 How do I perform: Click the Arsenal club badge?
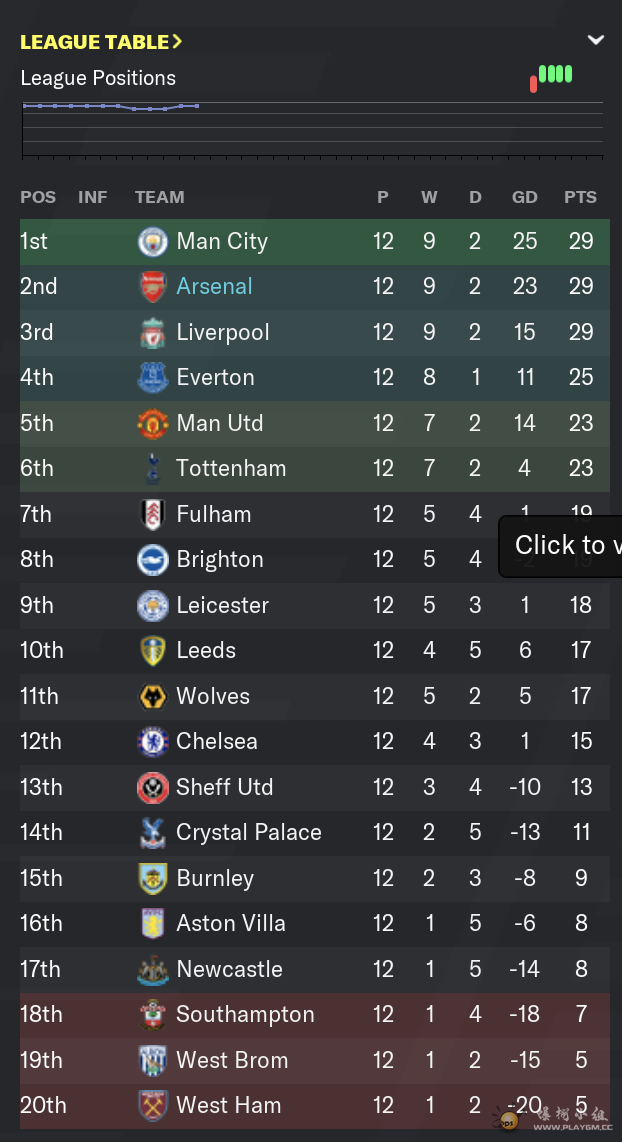[x=153, y=287]
